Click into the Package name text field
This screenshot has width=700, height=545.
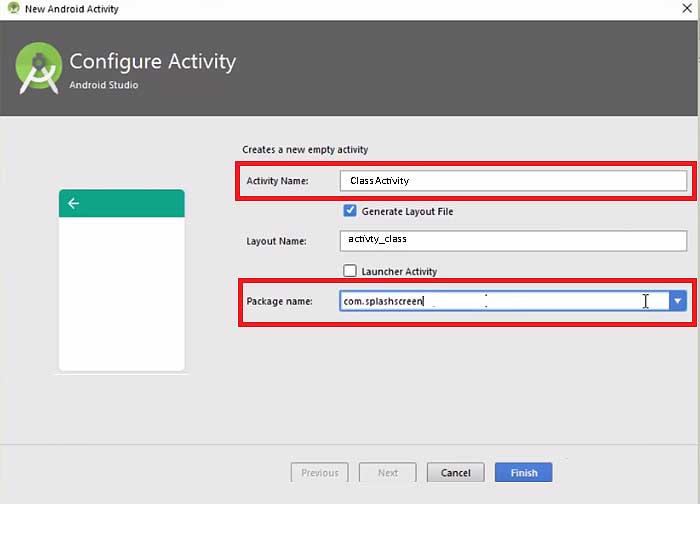[x=504, y=301]
